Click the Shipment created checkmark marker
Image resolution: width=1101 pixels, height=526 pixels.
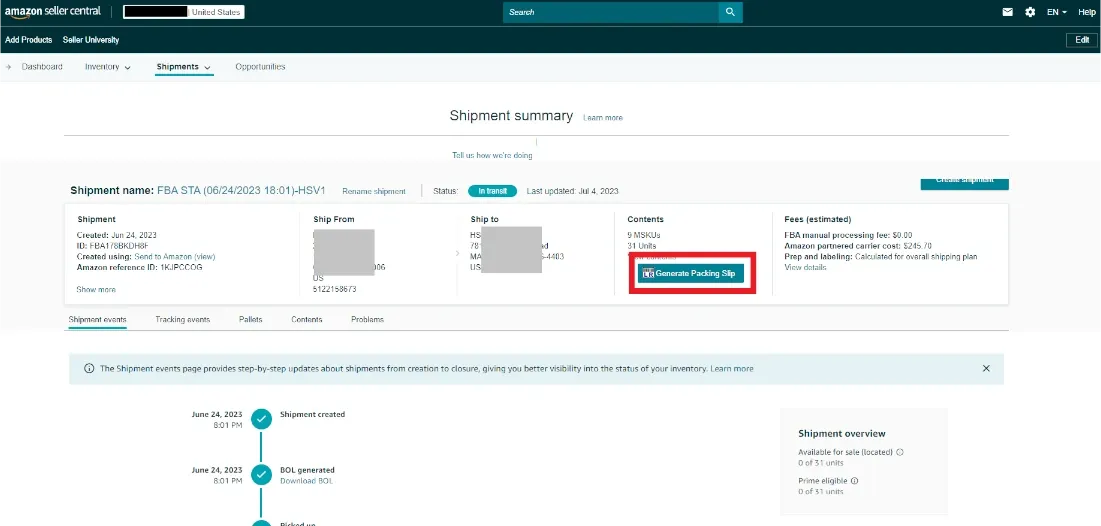click(x=261, y=419)
